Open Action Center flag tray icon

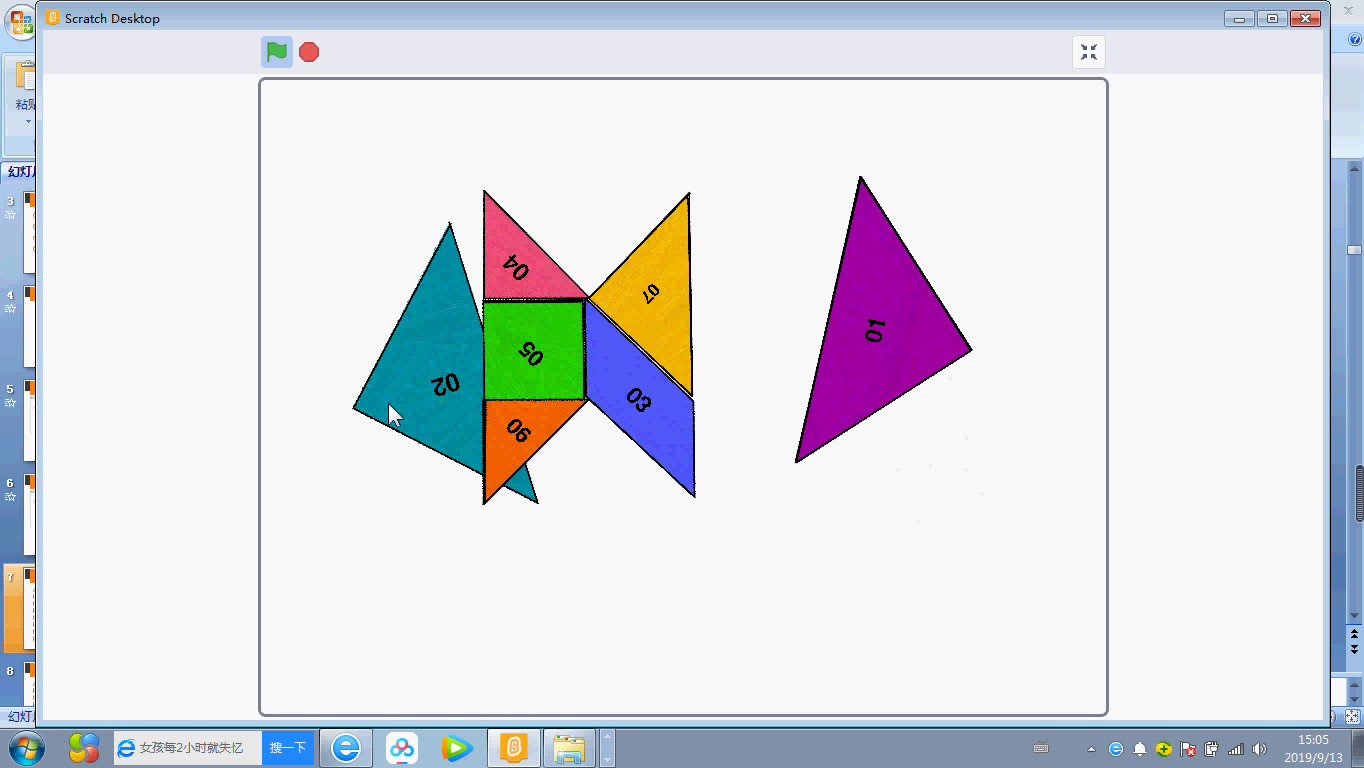(x=1188, y=748)
